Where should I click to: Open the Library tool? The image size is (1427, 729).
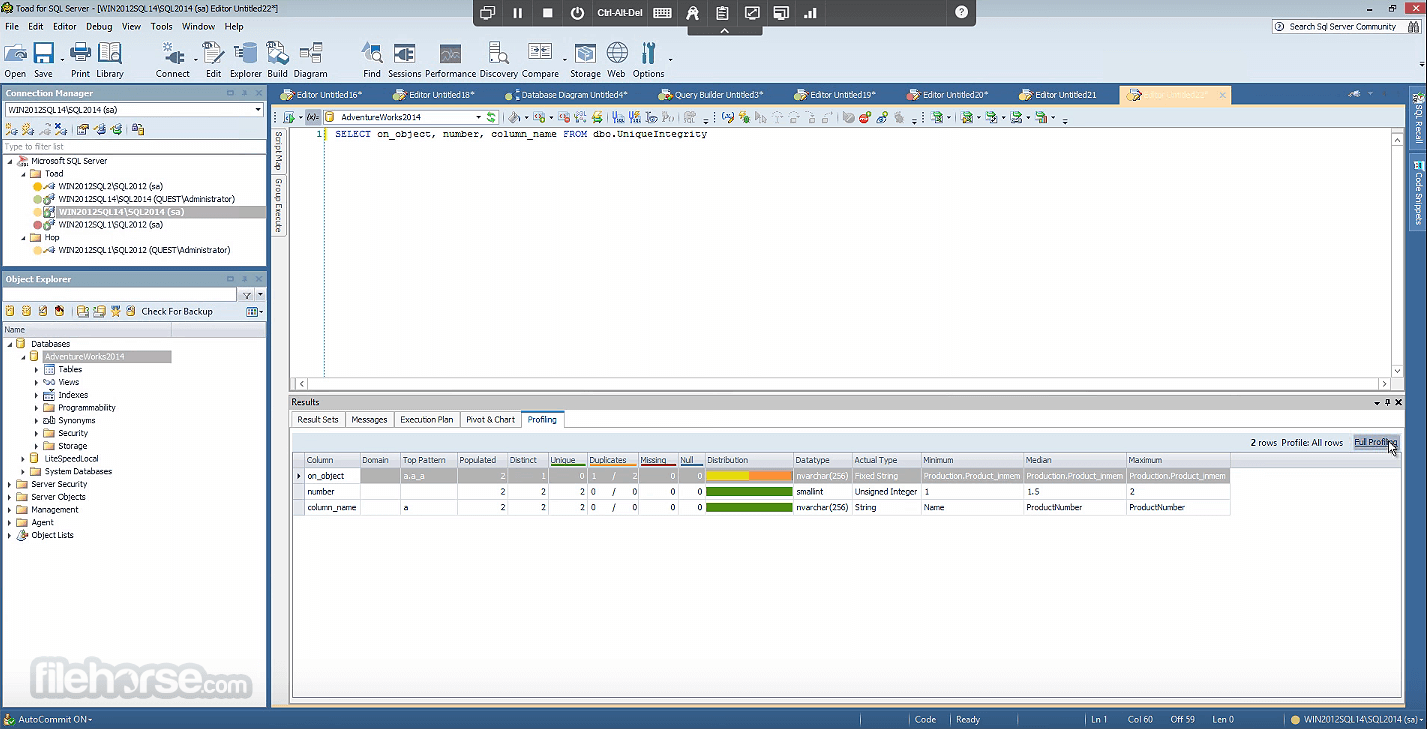[110, 60]
